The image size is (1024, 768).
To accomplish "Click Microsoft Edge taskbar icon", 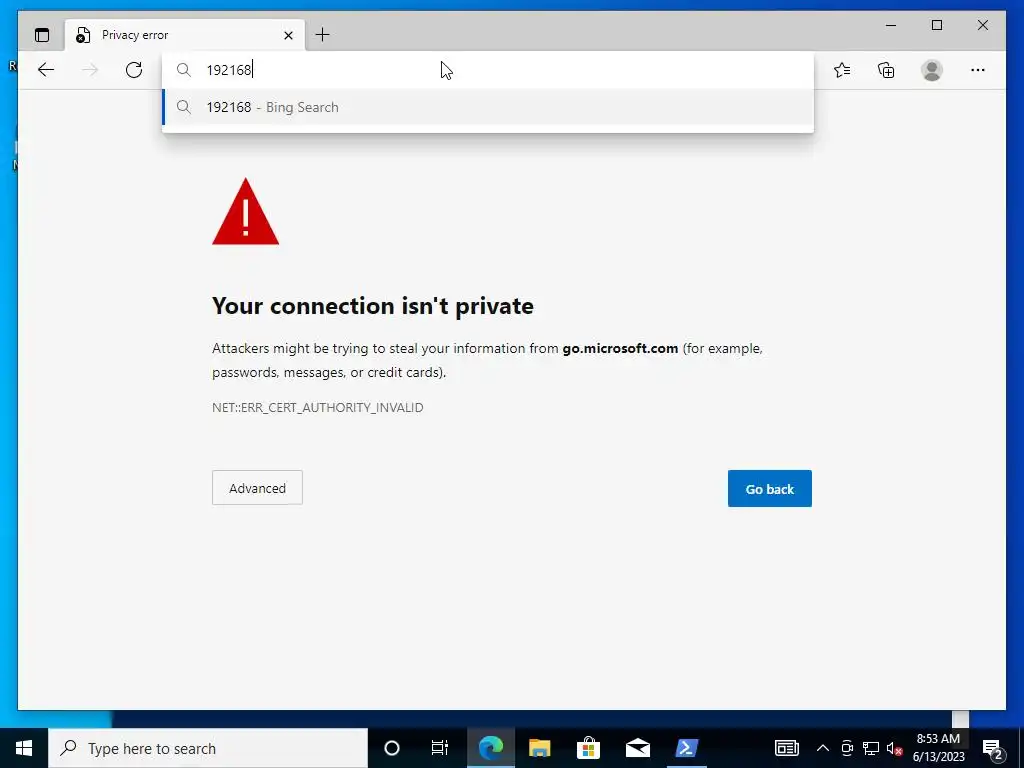I will click(x=490, y=748).
